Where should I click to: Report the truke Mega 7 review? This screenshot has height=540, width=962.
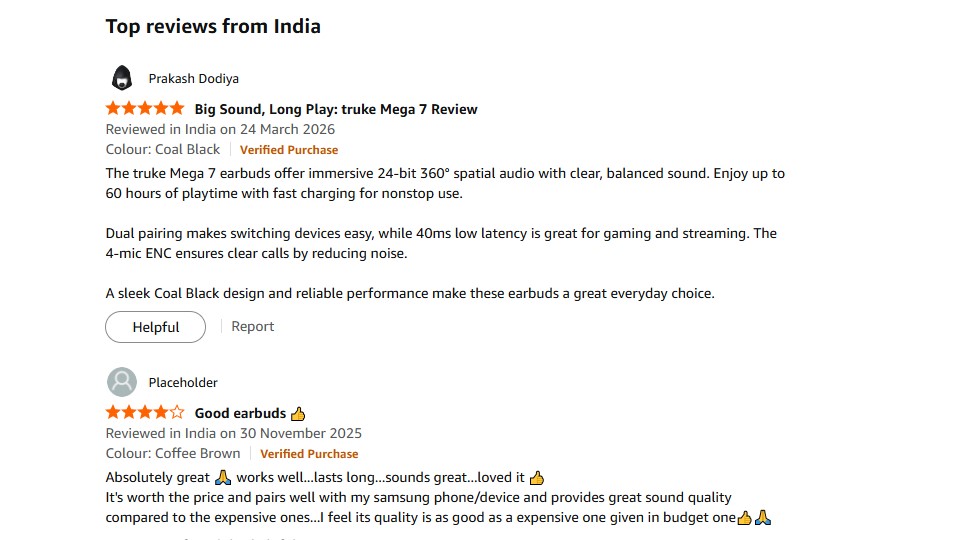pyautogui.click(x=252, y=326)
